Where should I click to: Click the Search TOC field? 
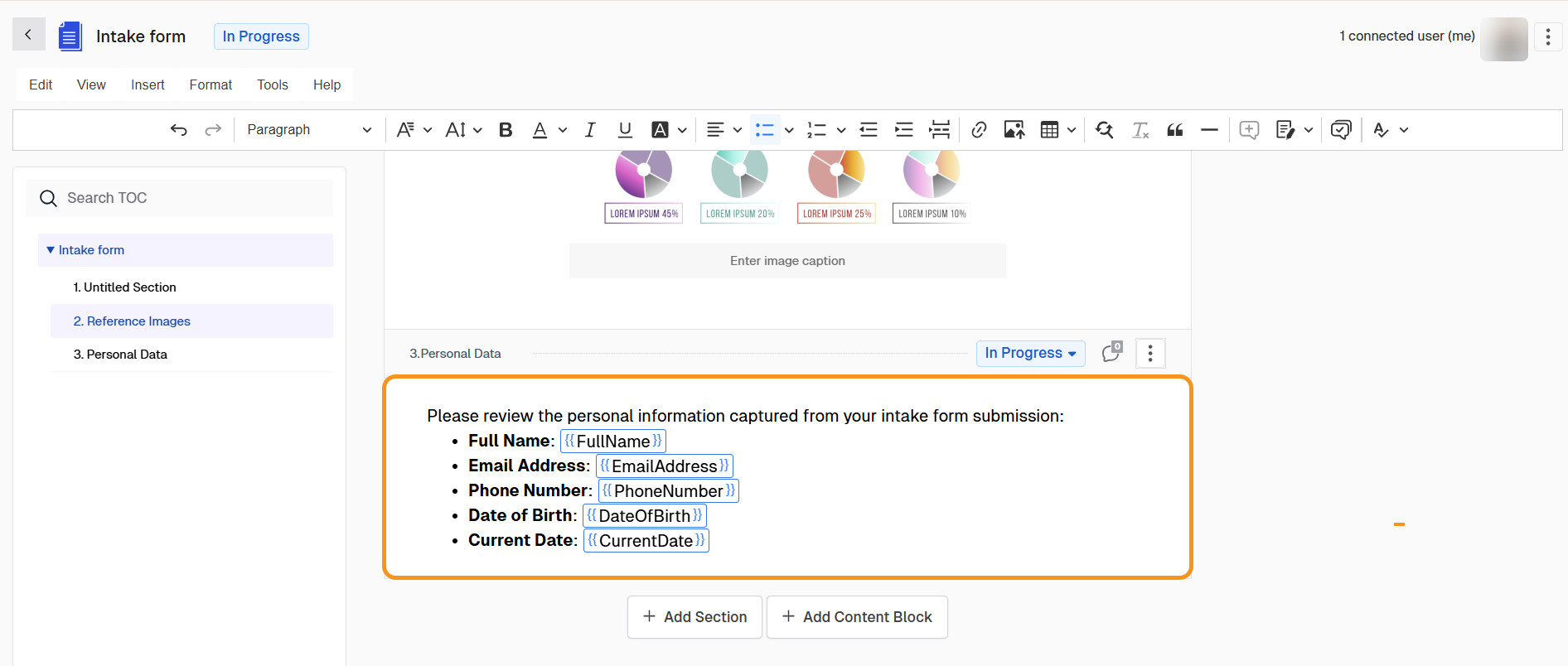(x=191, y=198)
